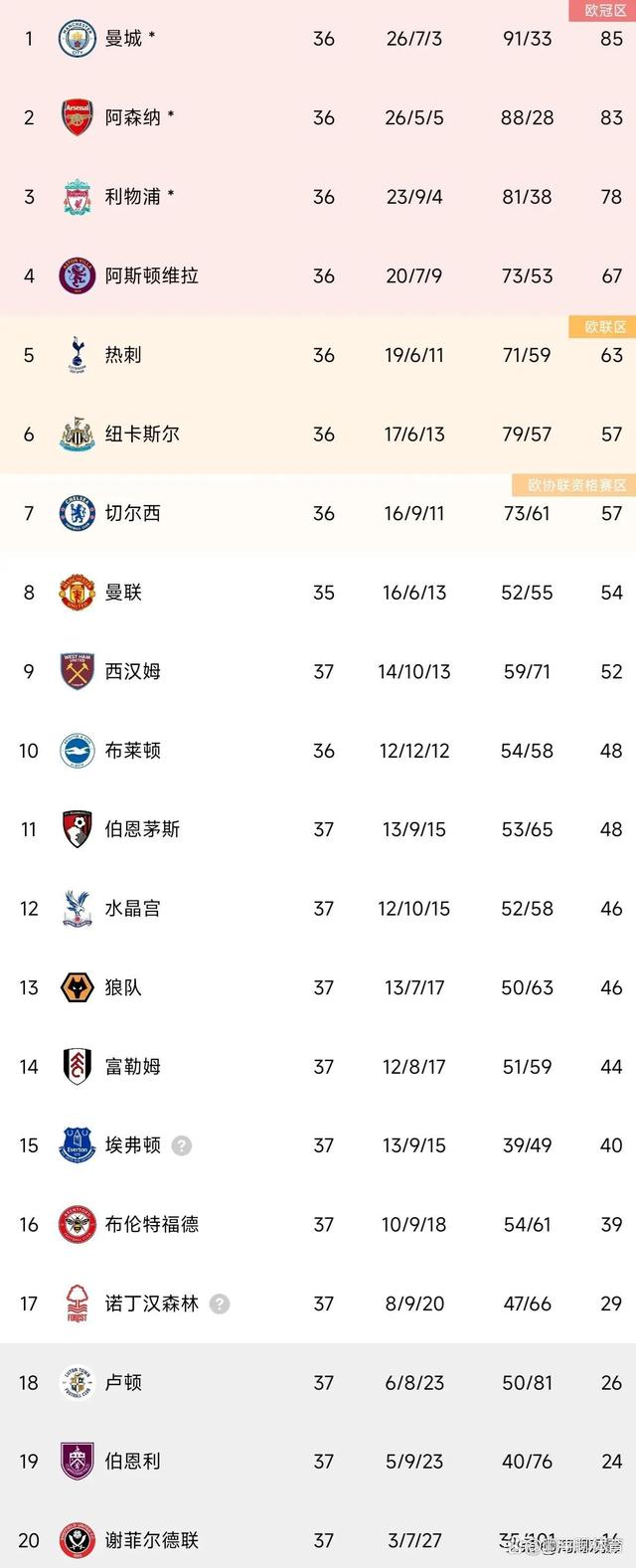
Task: Open the help icon next to 诺丁汉森林
Action: click(220, 1304)
